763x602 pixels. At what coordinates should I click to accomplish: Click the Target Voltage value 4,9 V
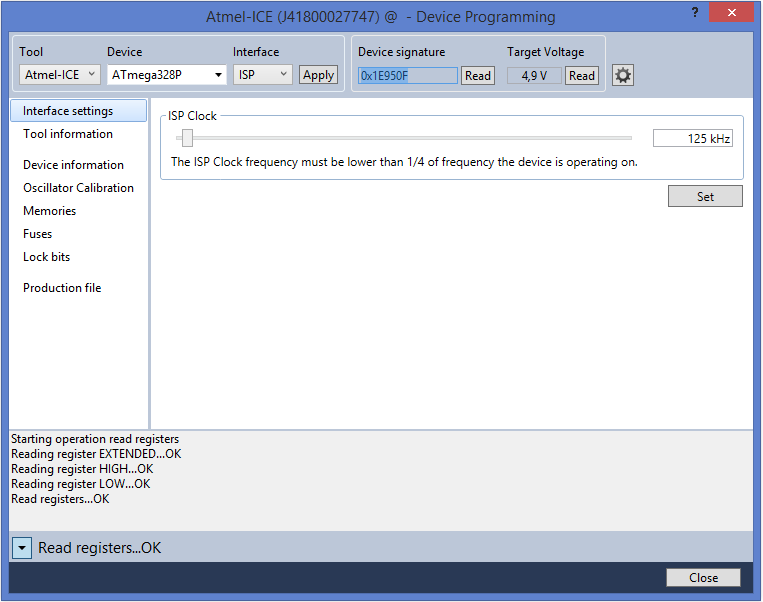click(x=534, y=76)
